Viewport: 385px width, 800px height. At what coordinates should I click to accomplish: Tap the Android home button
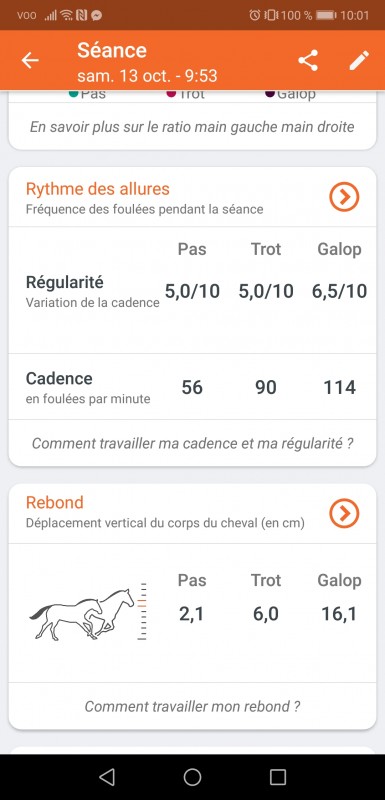tap(192, 777)
